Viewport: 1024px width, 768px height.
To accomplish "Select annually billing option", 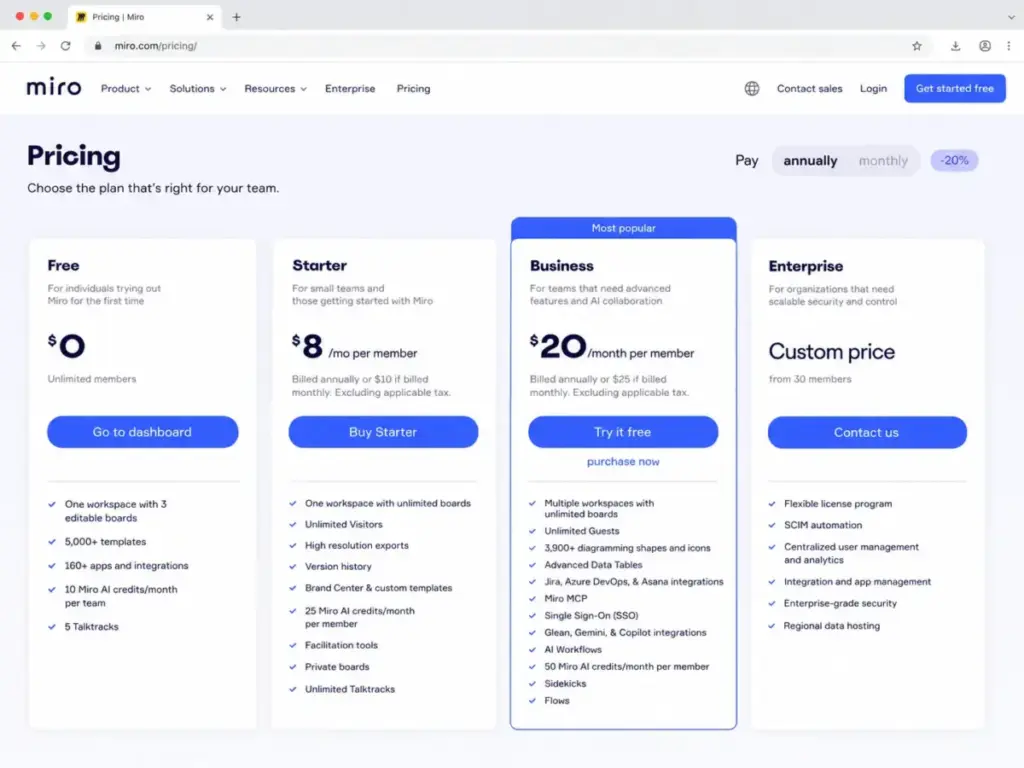I will [x=810, y=161].
